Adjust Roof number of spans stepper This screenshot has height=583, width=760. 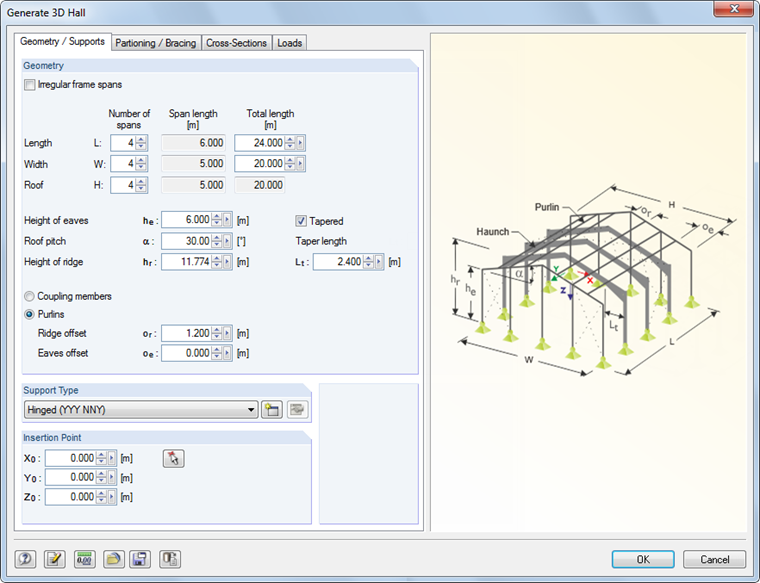point(141,185)
